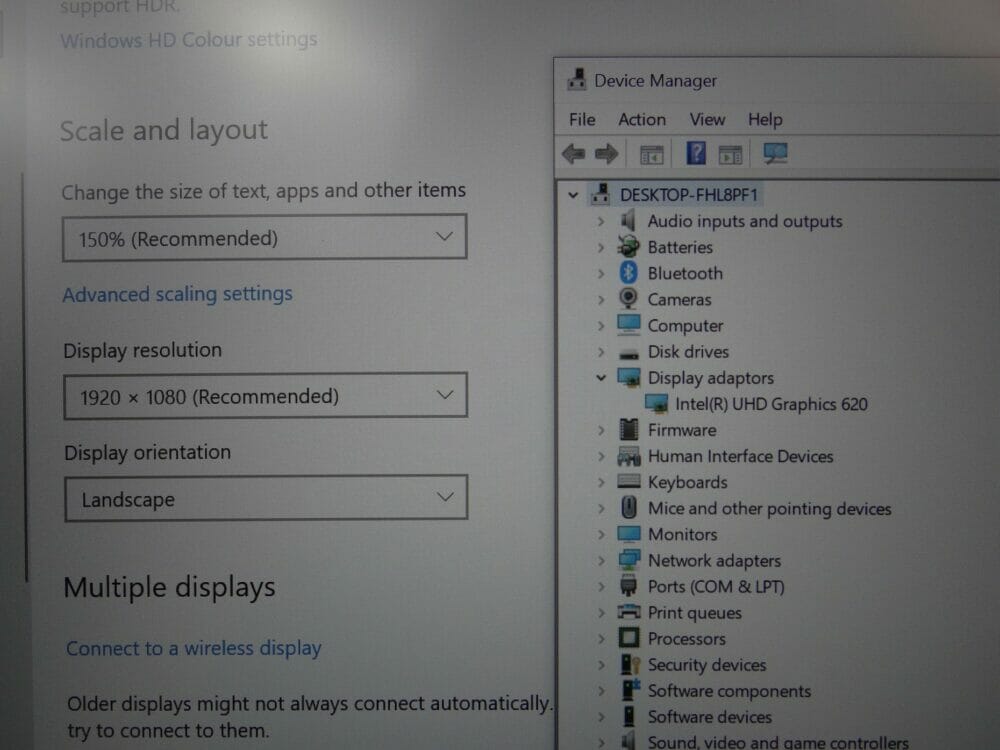Click the Computer category monitor icon
The height and width of the screenshot is (750, 1000).
click(628, 325)
